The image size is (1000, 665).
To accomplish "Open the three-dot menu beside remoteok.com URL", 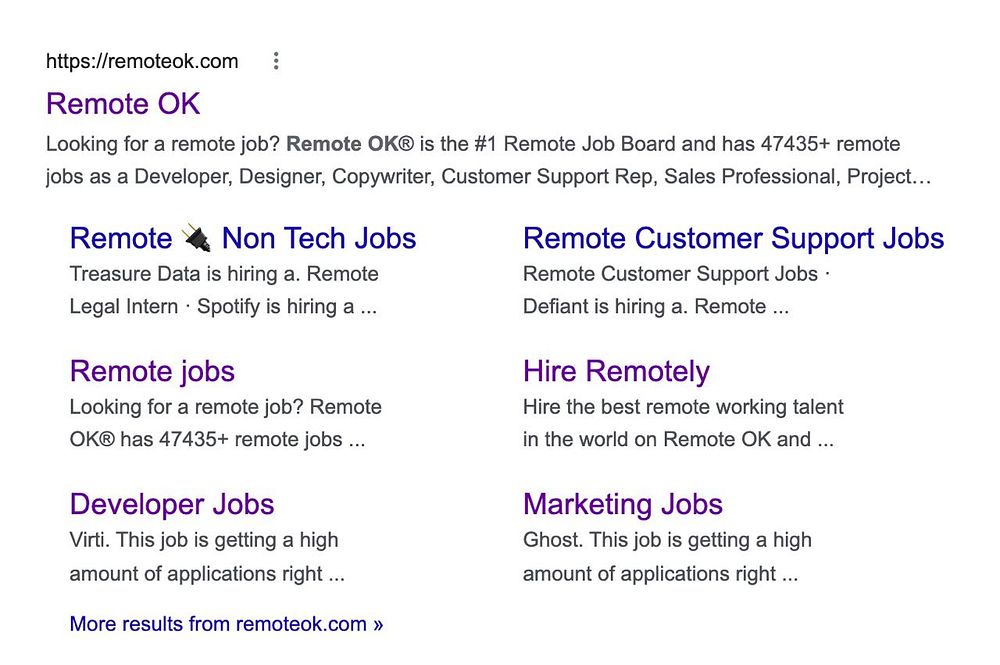I will click(x=276, y=61).
